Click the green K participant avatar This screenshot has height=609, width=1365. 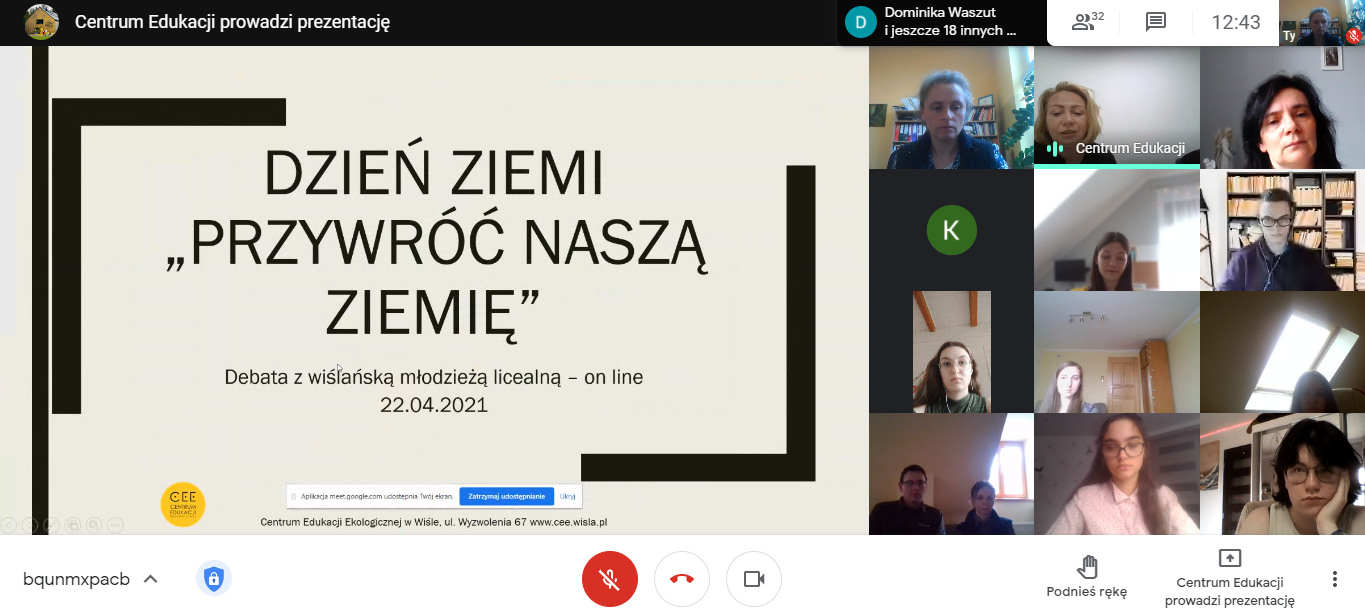950,230
